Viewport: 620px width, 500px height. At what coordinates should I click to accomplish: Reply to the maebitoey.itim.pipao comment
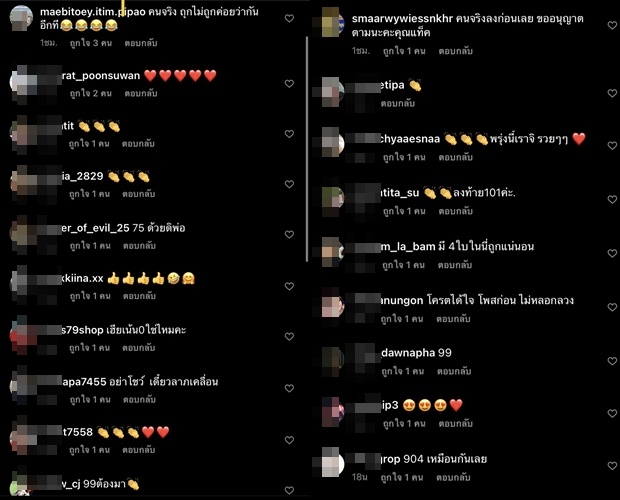click(141, 43)
